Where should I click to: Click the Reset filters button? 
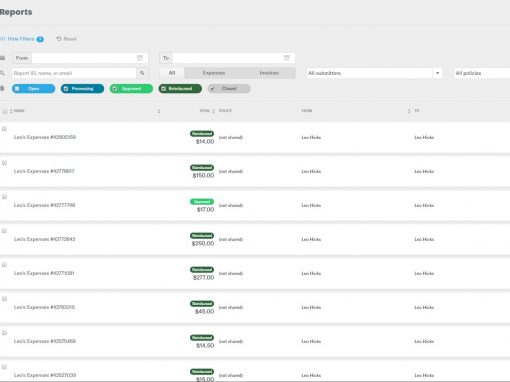pos(66,39)
